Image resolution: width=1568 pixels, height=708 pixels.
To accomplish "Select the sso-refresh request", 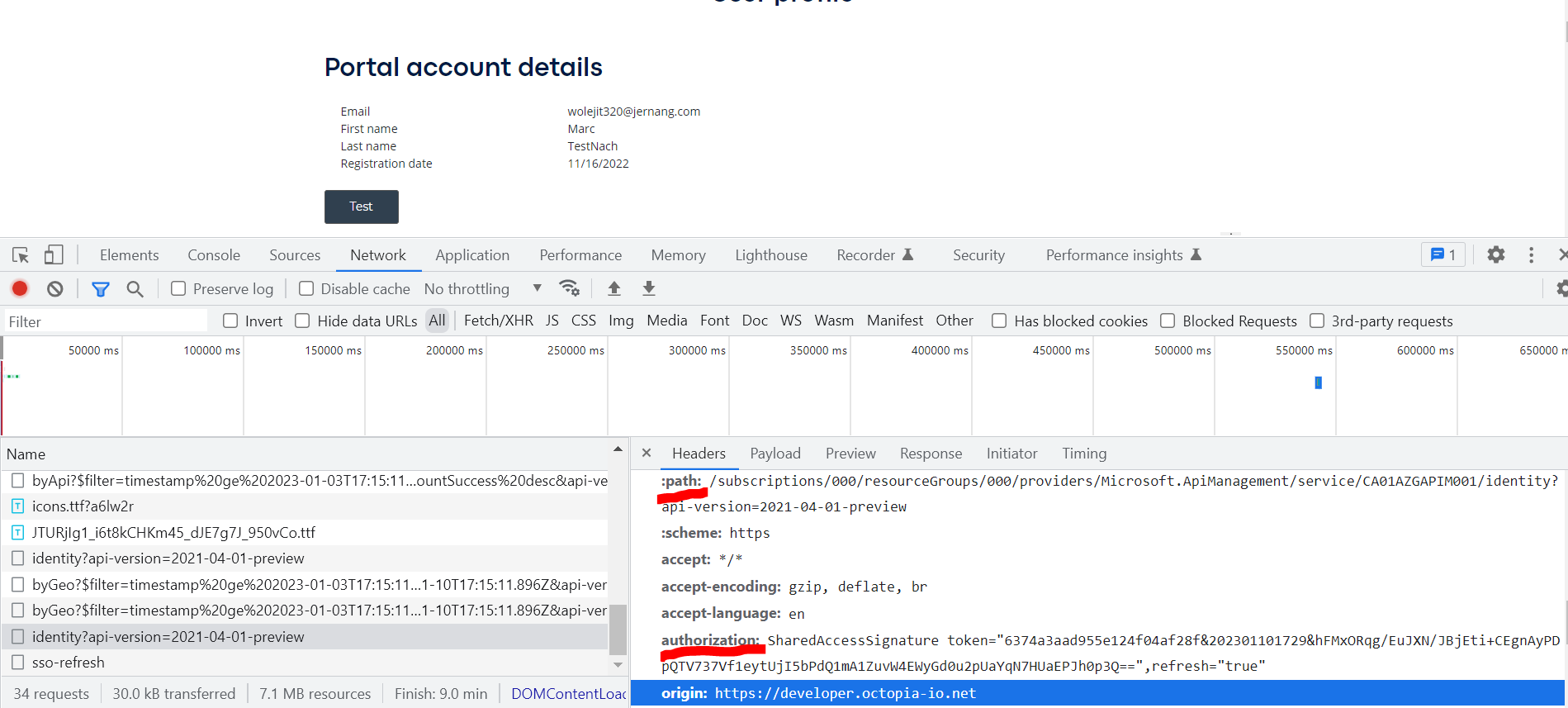I will coord(304,663).
